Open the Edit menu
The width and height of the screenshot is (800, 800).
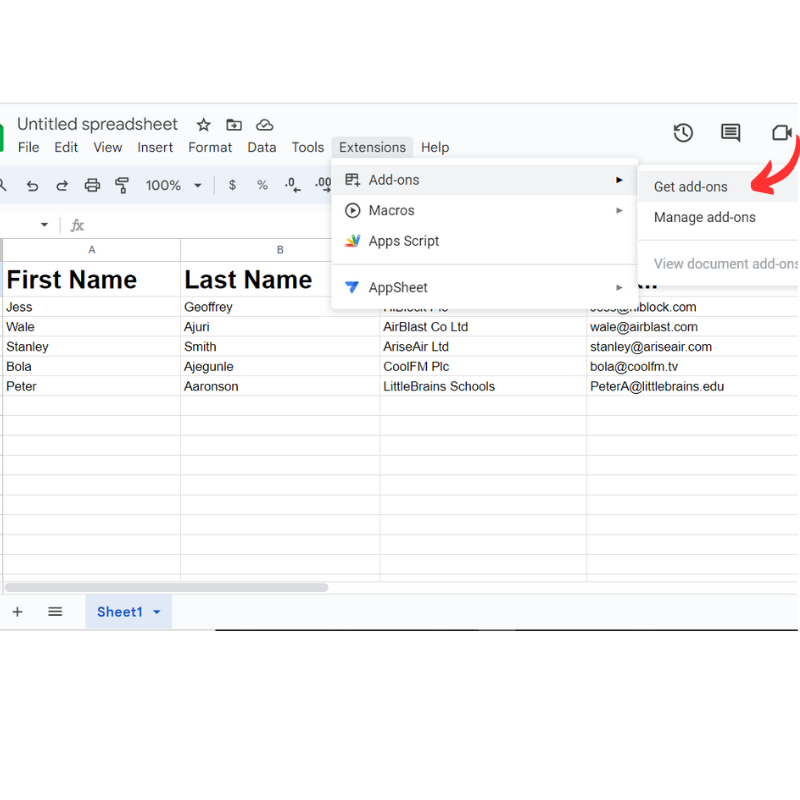pos(66,147)
